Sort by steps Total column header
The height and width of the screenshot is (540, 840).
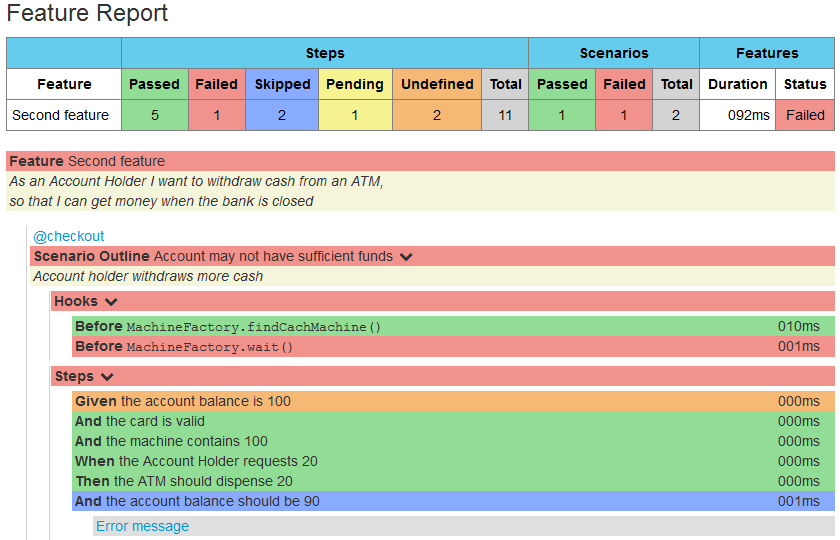tap(505, 84)
